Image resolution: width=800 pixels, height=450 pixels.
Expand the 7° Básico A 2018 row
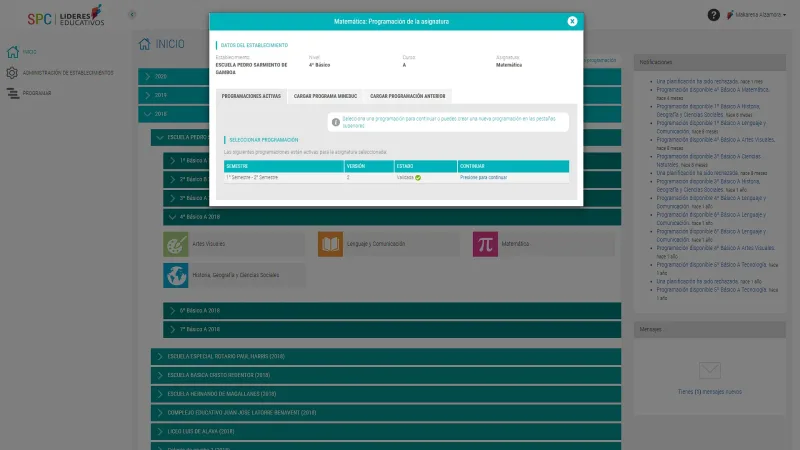coord(392,330)
